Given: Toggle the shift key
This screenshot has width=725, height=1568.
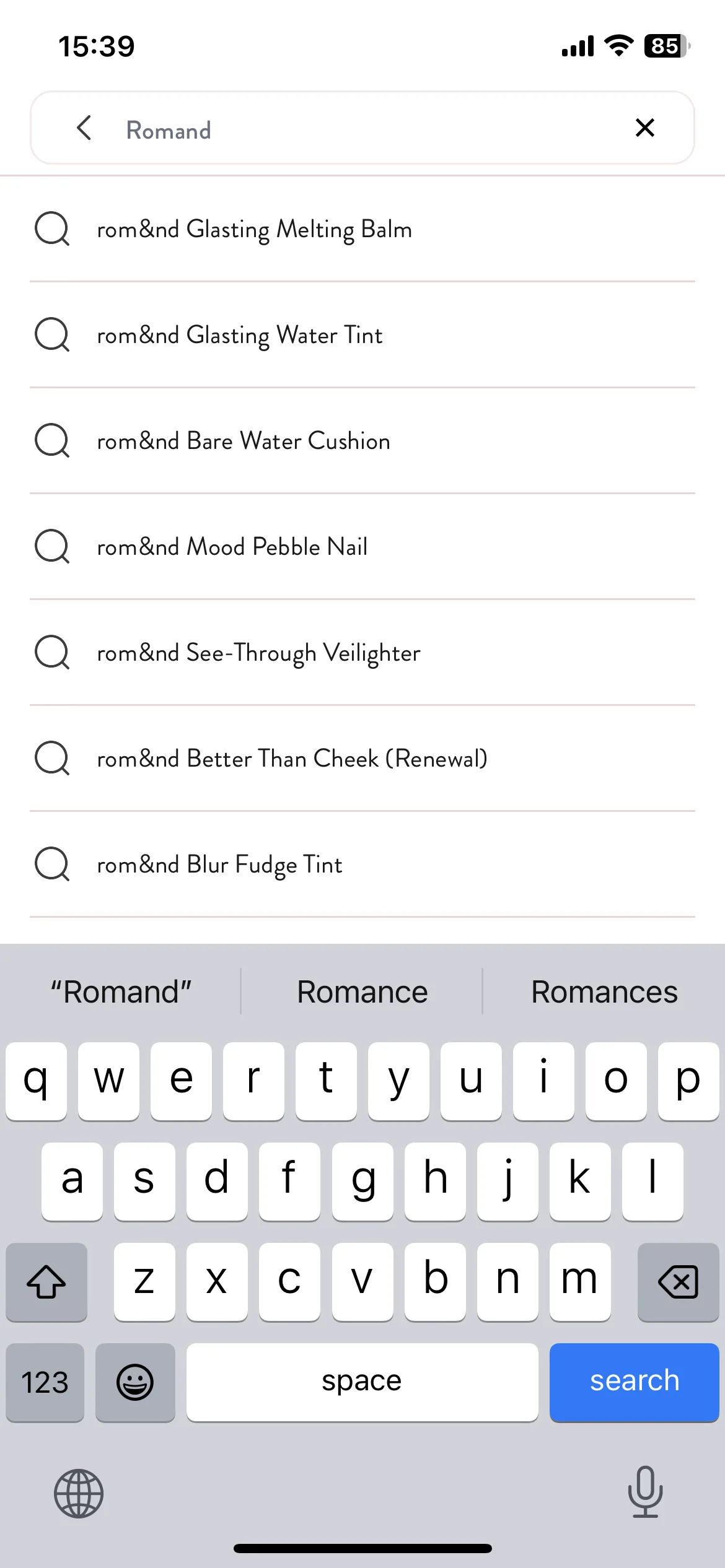Looking at the screenshot, I should 46,1282.
